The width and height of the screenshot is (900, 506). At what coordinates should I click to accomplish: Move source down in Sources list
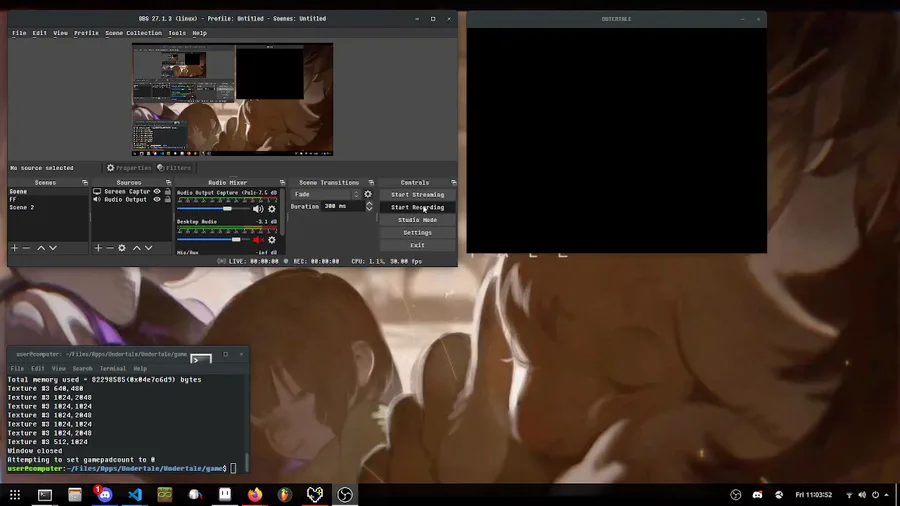[x=149, y=248]
